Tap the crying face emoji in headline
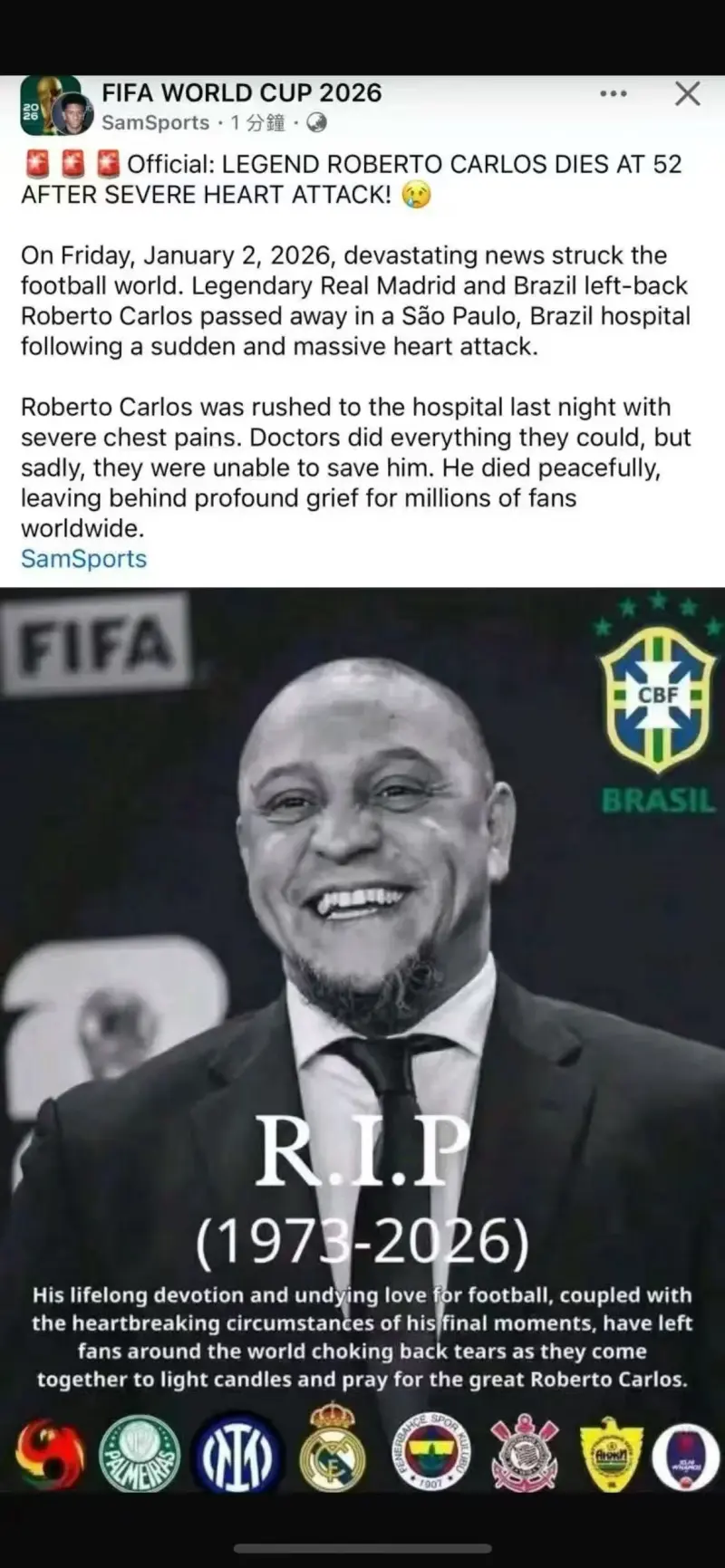 [x=416, y=194]
